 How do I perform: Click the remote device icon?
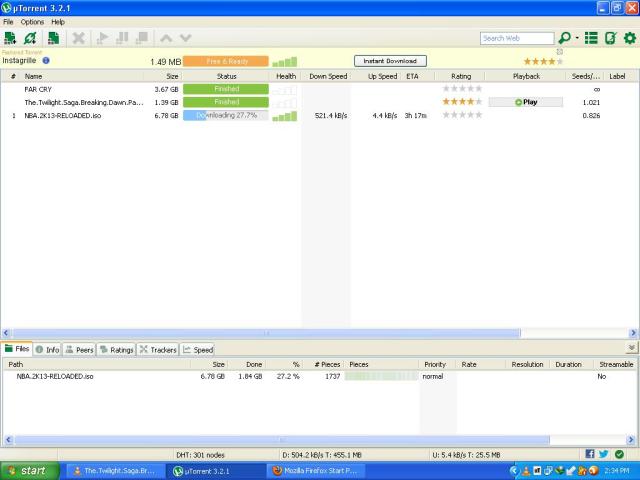point(610,38)
